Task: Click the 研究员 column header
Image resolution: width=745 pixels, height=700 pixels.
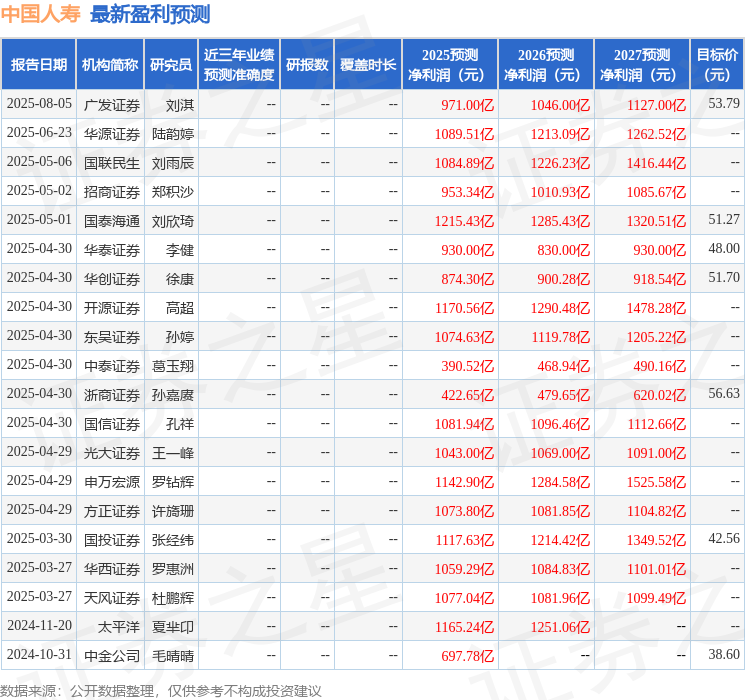Action: [x=171, y=65]
